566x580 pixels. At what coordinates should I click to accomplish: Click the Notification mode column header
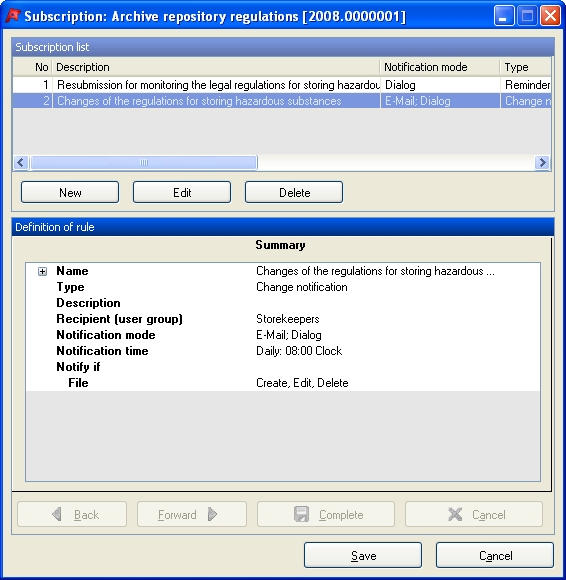440,67
